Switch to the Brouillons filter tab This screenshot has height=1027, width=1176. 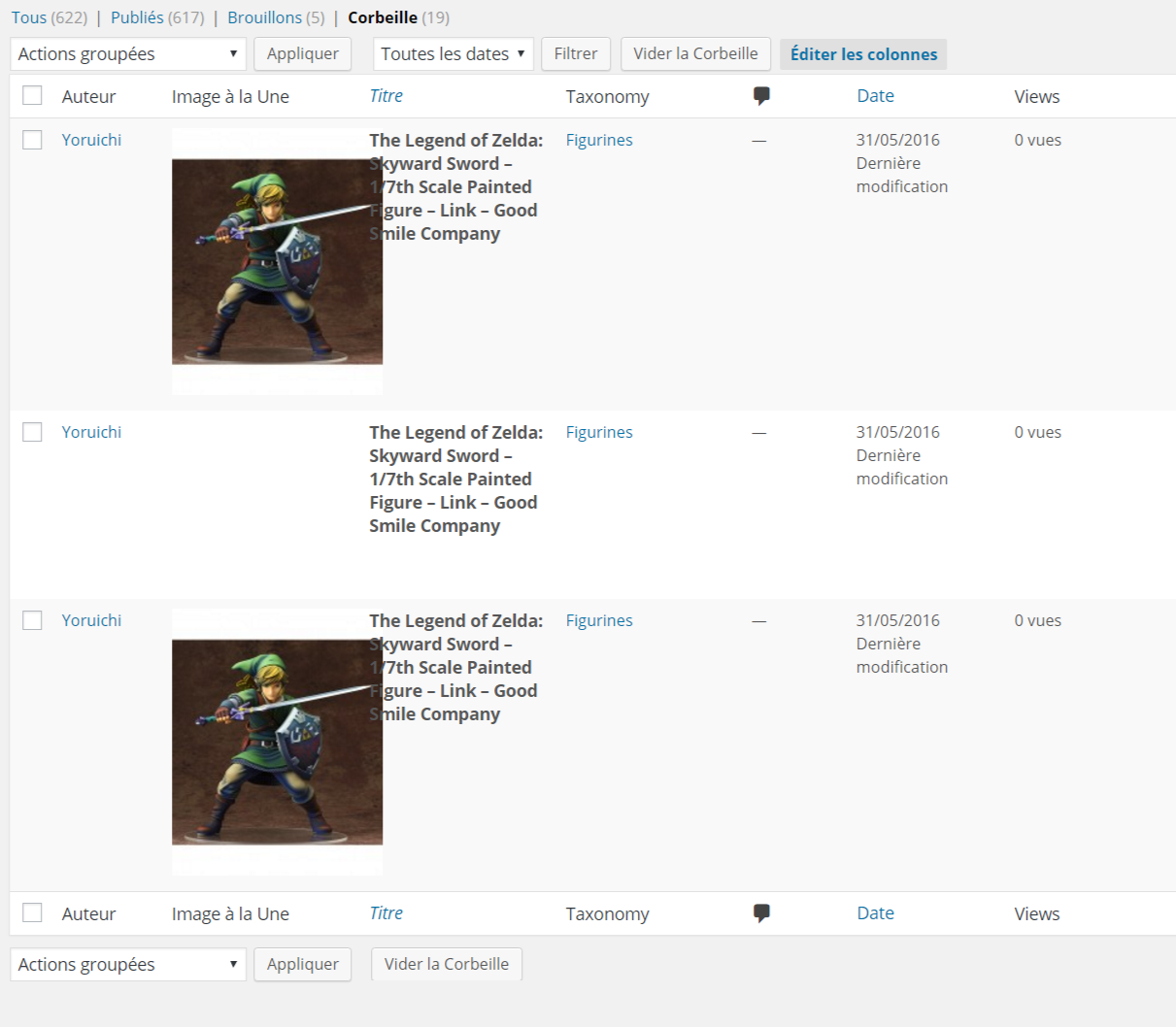point(264,17)
